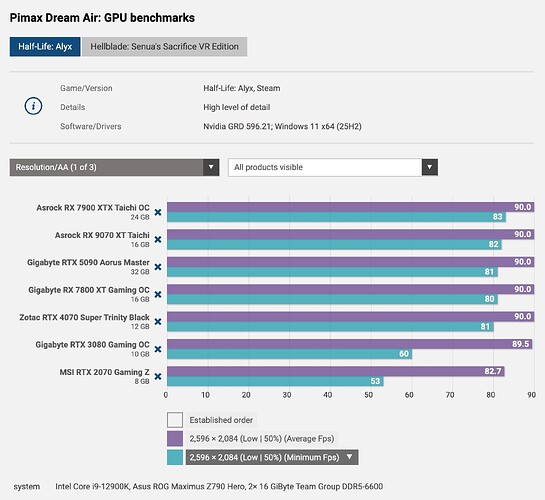Click the Software/Drivers label
This screenshot has width=545, height=500.
point(91,126)
